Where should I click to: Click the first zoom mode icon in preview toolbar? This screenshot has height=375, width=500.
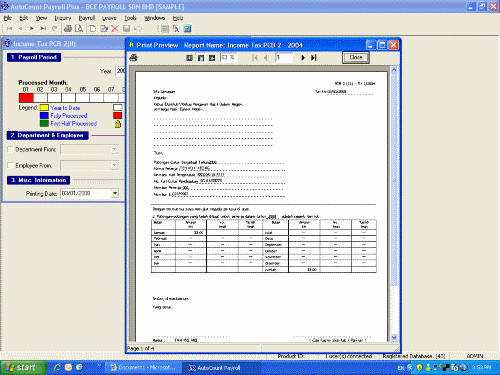(x=189, y=58)
